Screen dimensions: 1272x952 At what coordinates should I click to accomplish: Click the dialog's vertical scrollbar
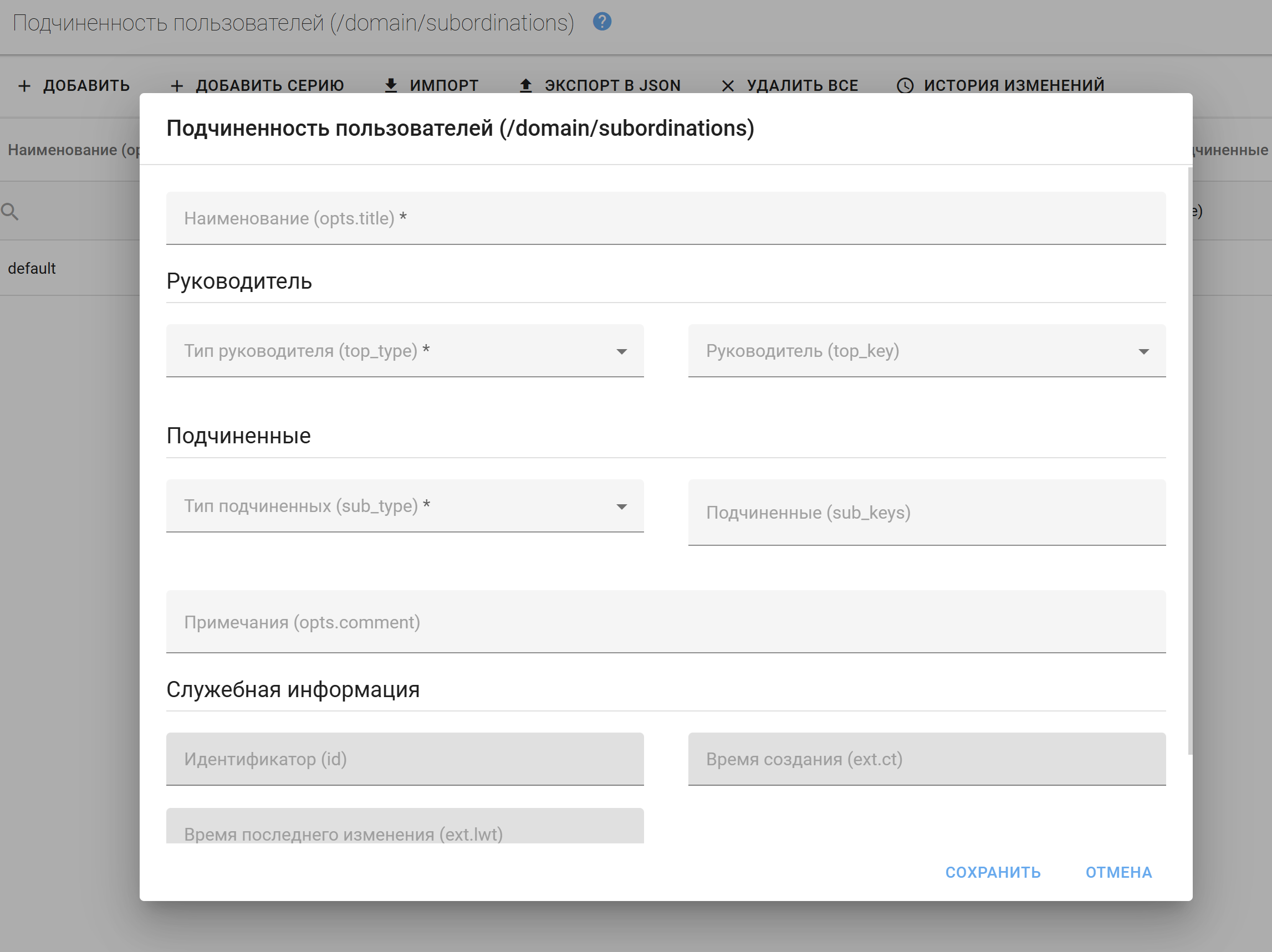(x=1189, y=460)
